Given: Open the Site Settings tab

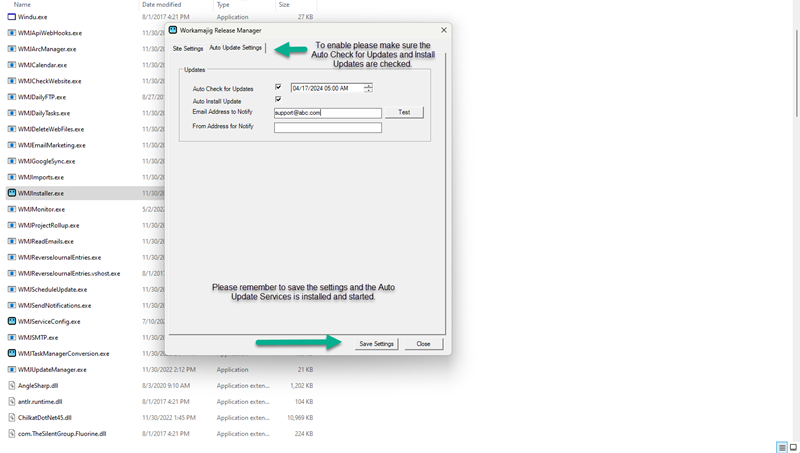Looking at the screenshot, I should click(188, 48).
